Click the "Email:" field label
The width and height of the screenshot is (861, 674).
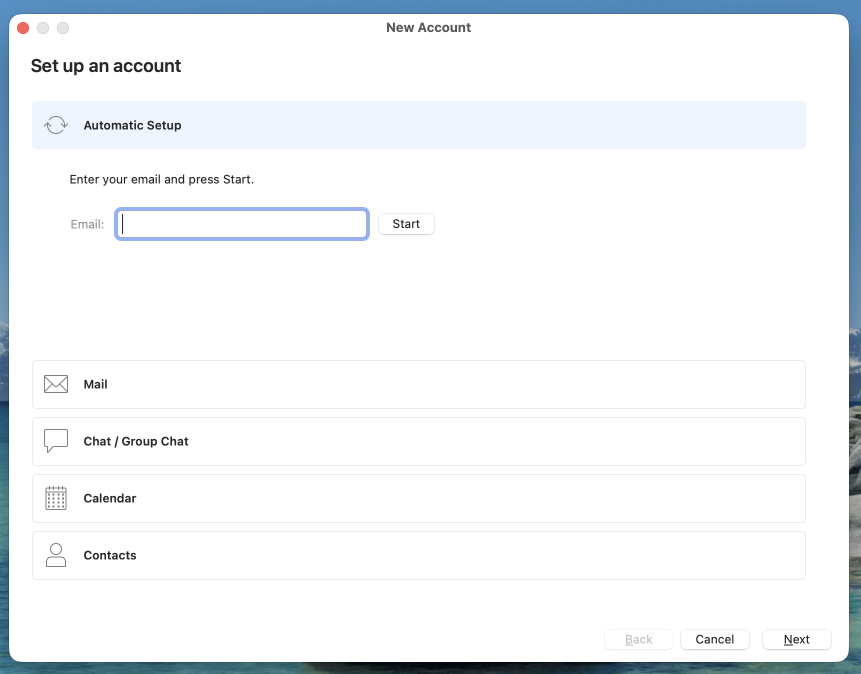(87, 224)
